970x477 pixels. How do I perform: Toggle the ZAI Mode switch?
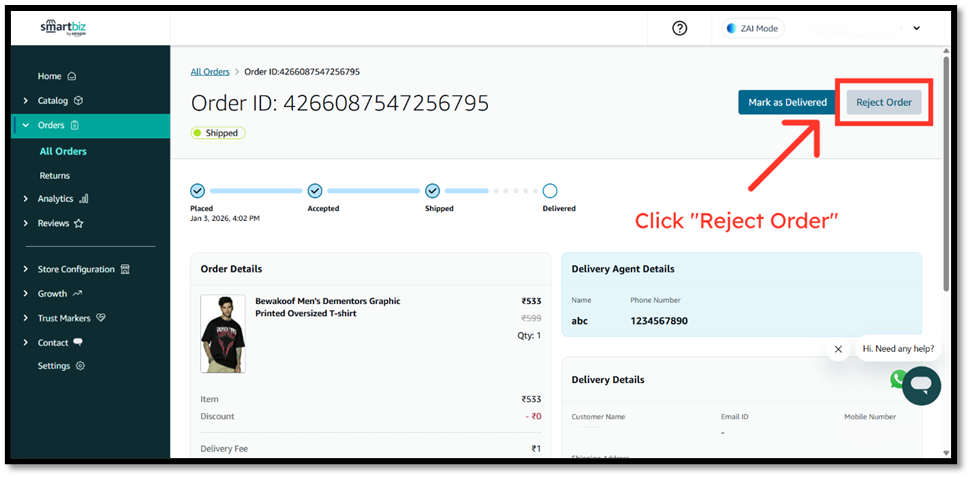(x=752, y=28)
